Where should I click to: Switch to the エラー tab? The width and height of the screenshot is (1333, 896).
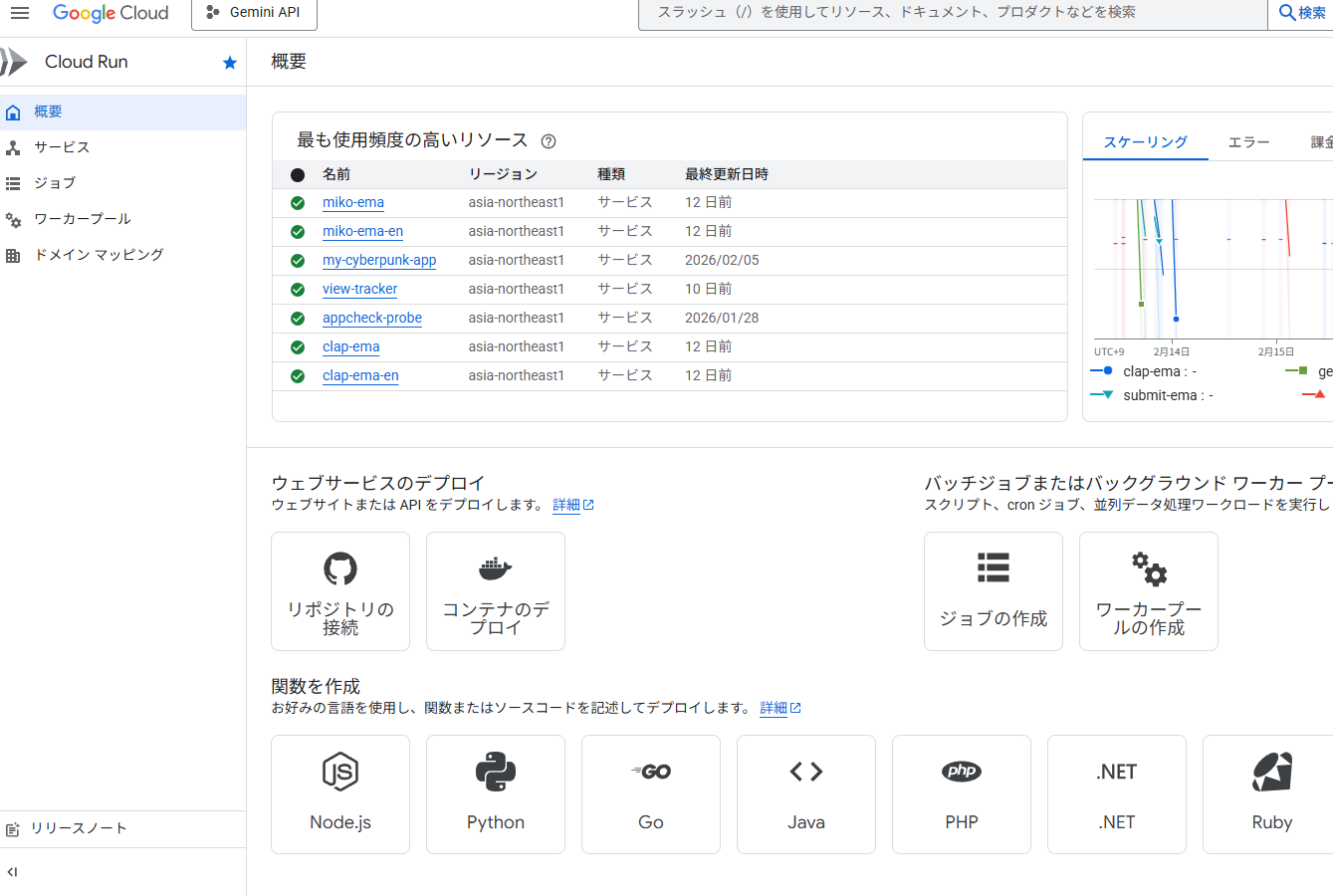click(x=1248, y=141)
